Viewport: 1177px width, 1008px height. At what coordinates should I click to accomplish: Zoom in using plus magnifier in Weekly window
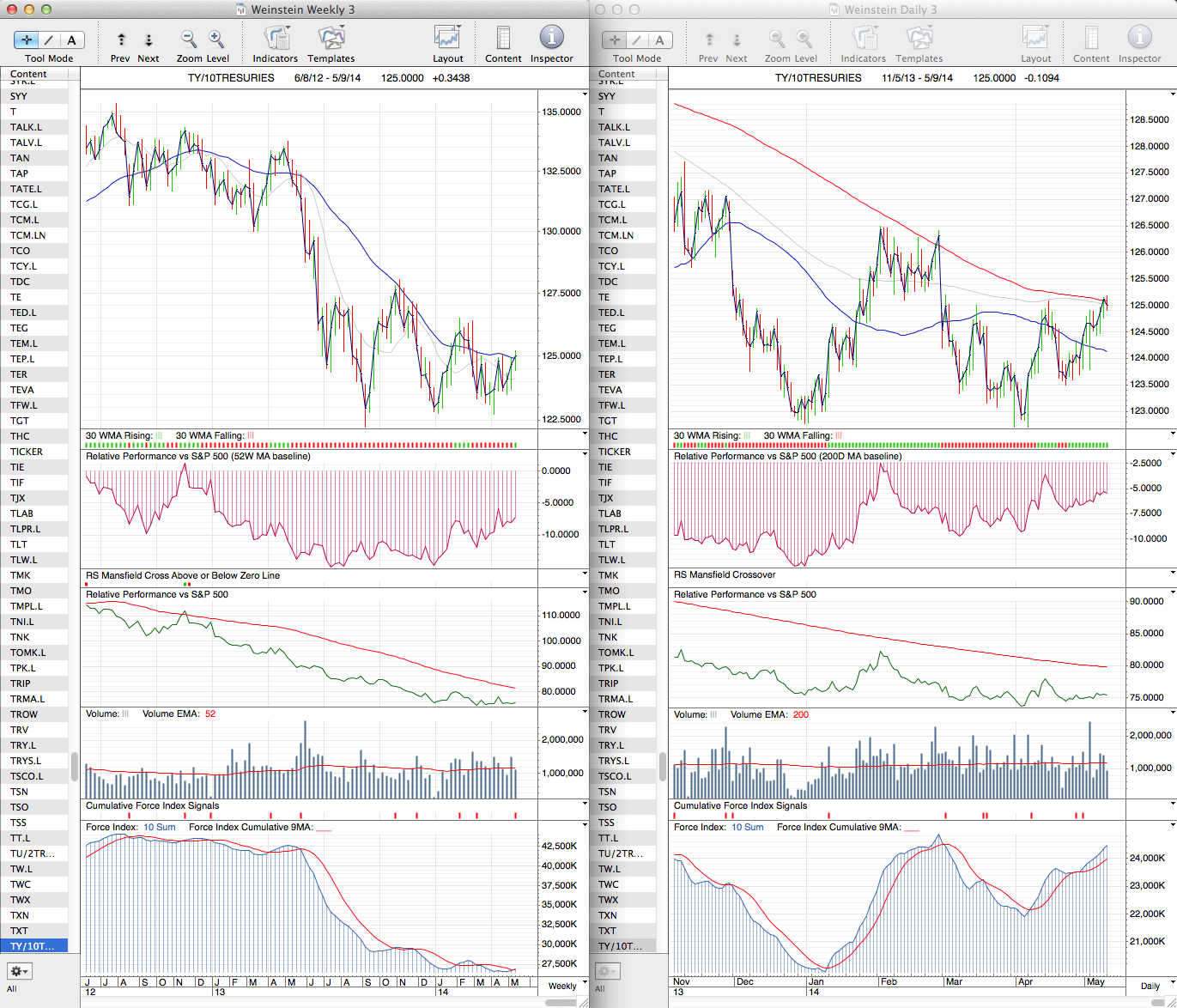[x=216, y=39]
